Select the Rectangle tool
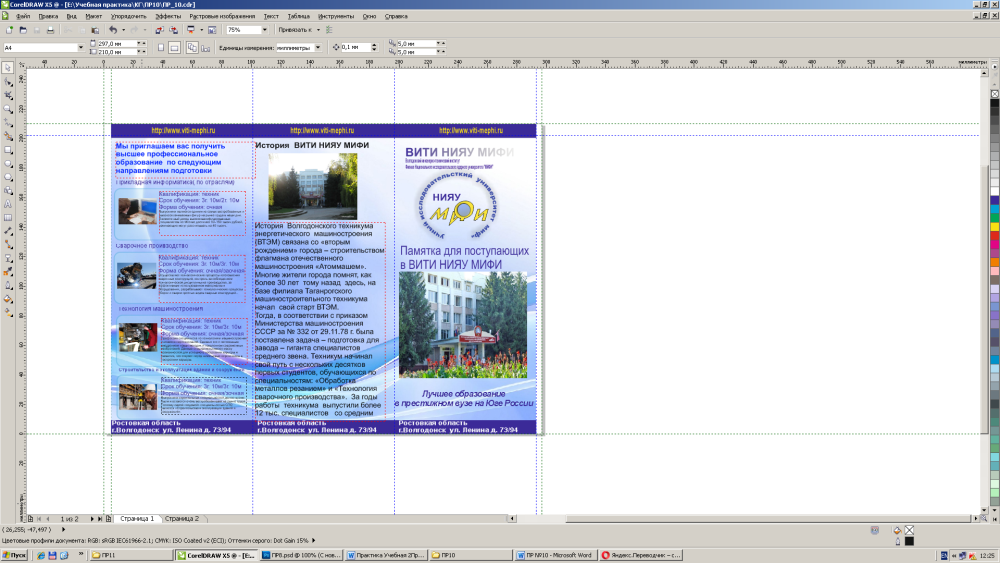The height and width of the screenshot is (563, 1000). pyautogui.click(x=8, y=150)
